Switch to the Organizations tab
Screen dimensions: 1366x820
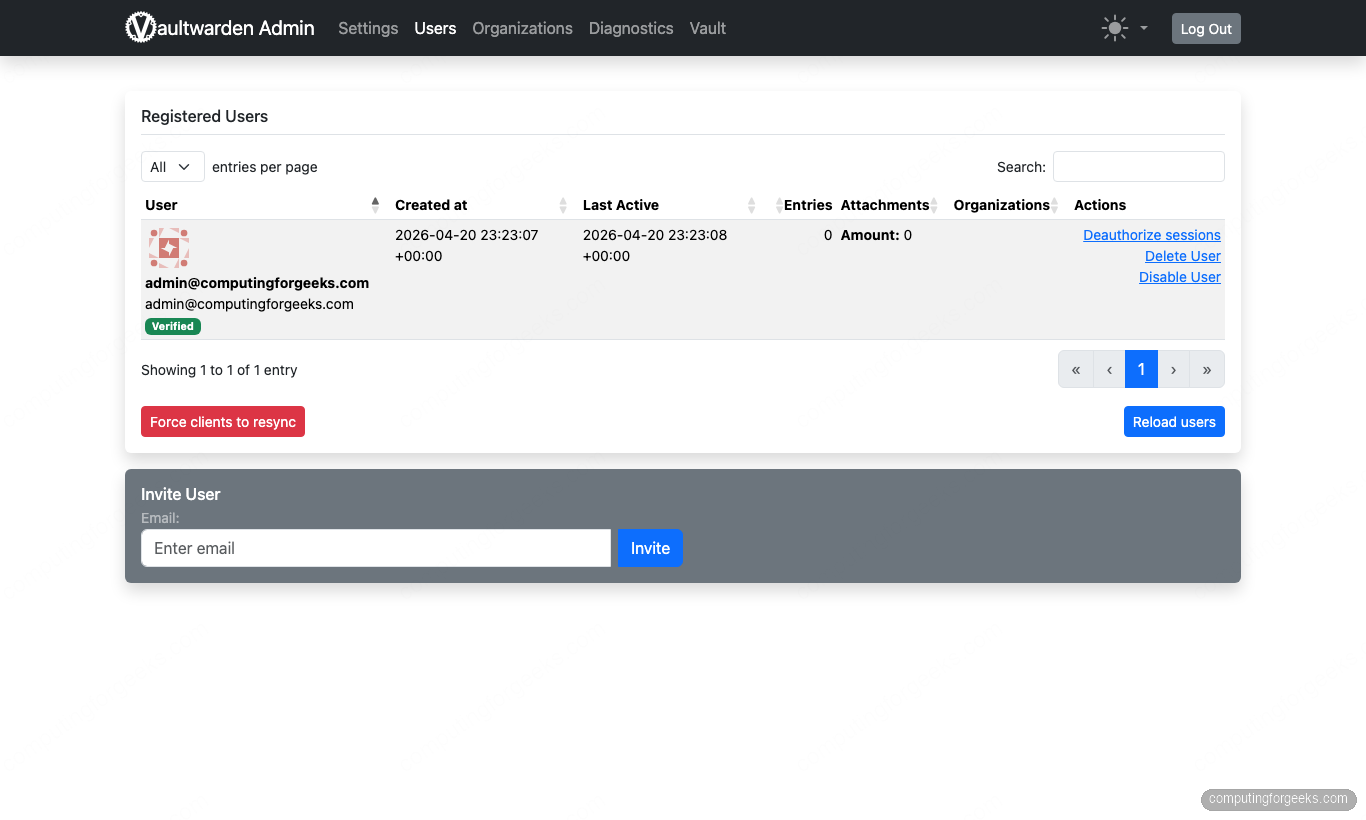click(x=522, y=28)
